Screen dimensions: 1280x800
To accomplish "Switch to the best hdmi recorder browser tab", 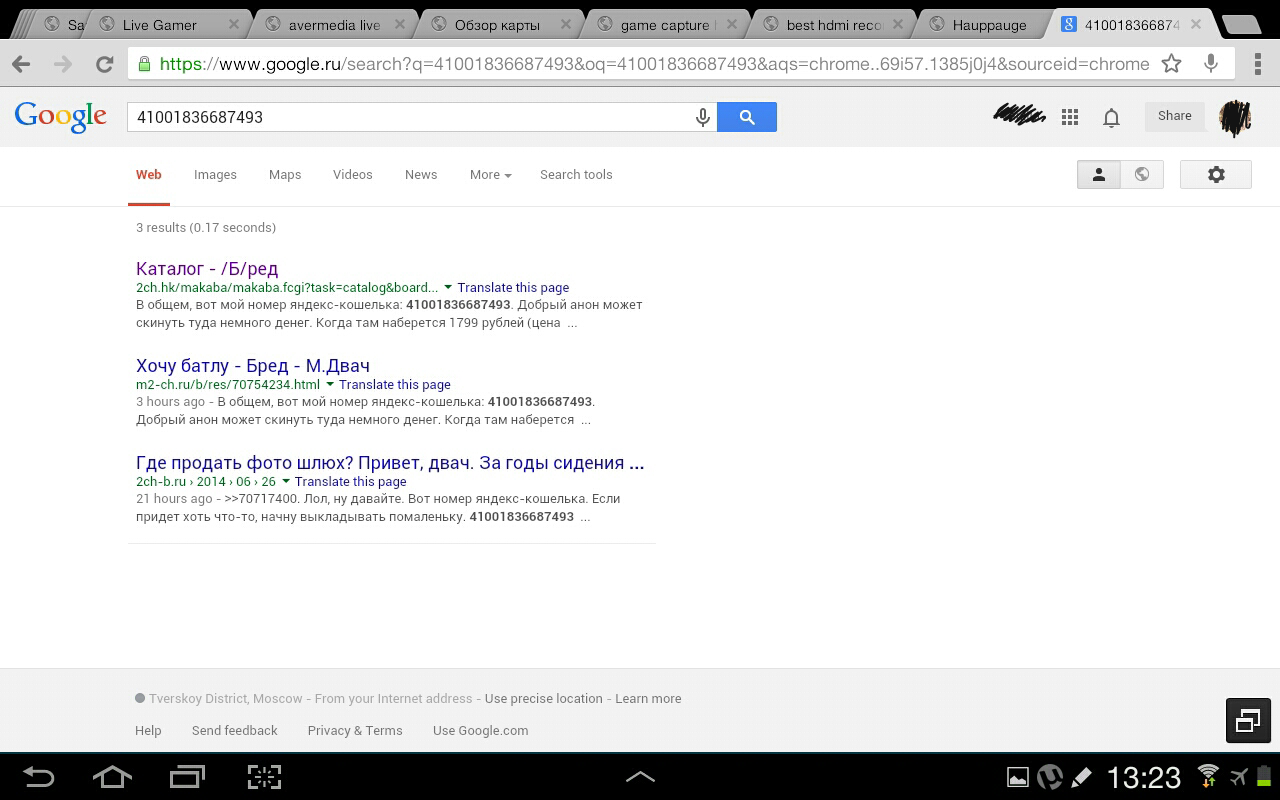I will click(x=833, y=25).
